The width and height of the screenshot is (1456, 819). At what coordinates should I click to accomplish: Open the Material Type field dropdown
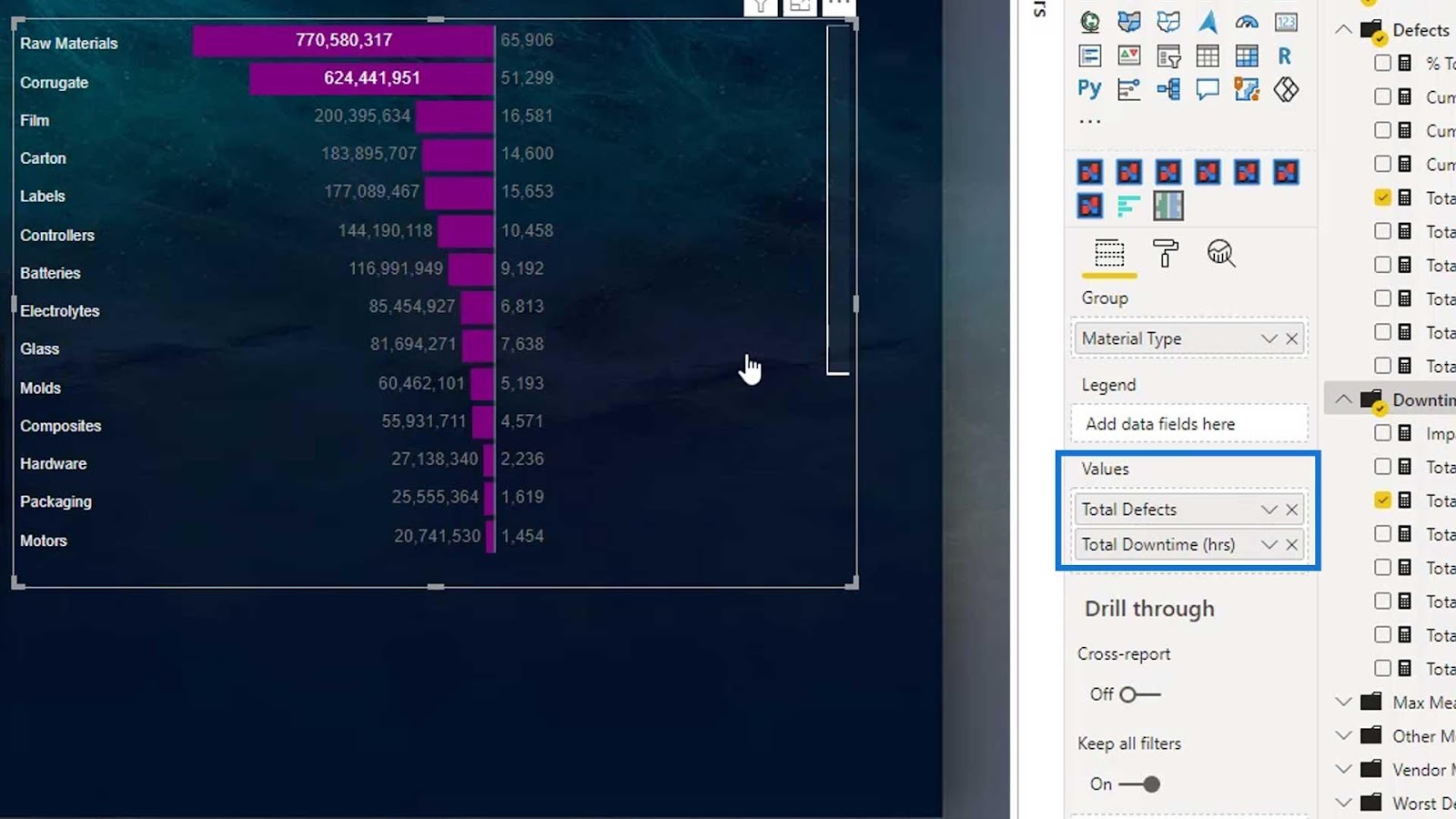1269,339
